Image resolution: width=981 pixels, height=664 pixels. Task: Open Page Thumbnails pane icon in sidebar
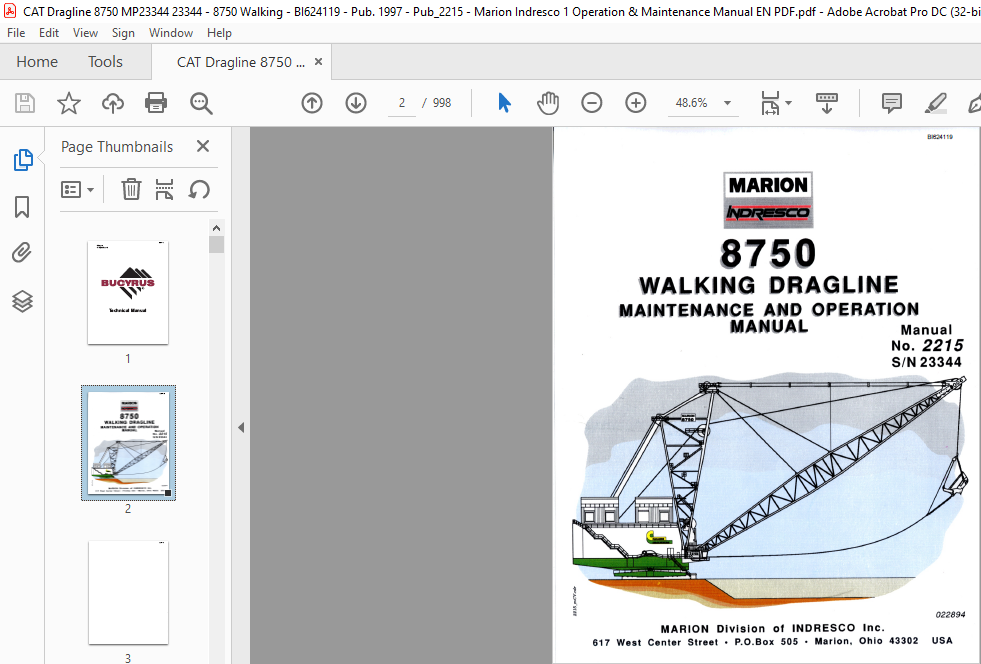click(x=23, y=160)
